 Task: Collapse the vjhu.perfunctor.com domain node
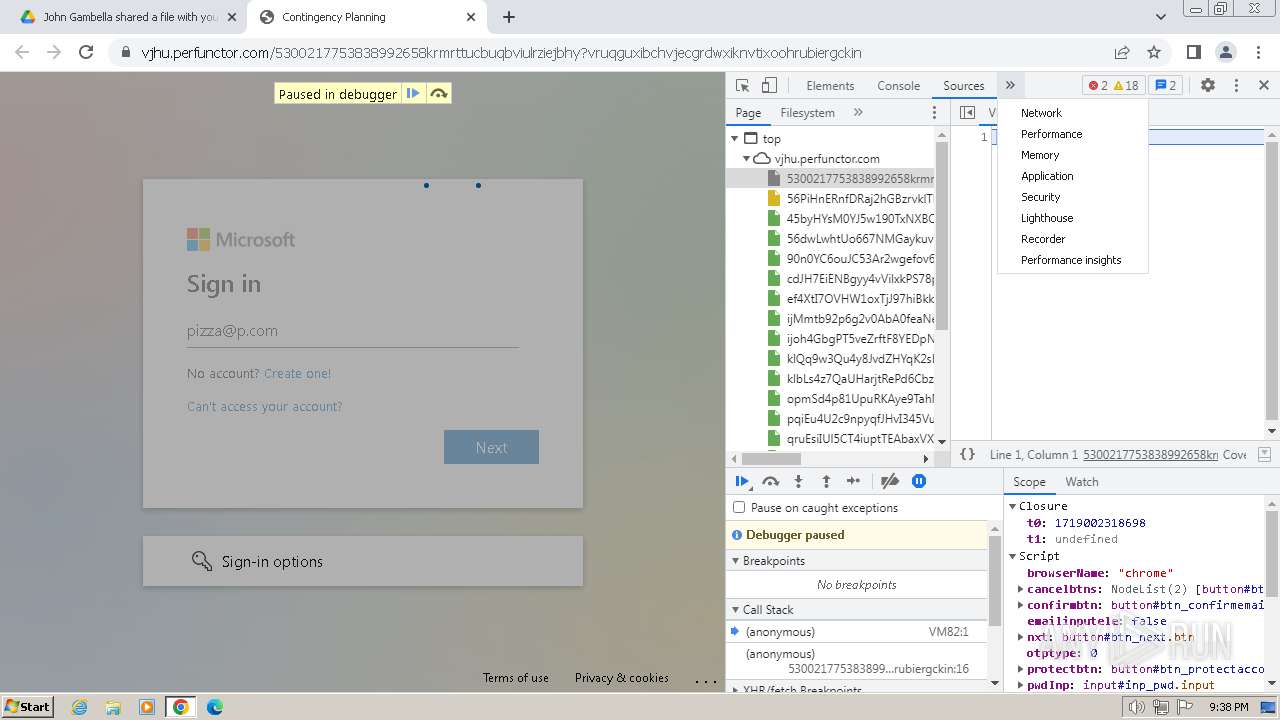(746, 158)
